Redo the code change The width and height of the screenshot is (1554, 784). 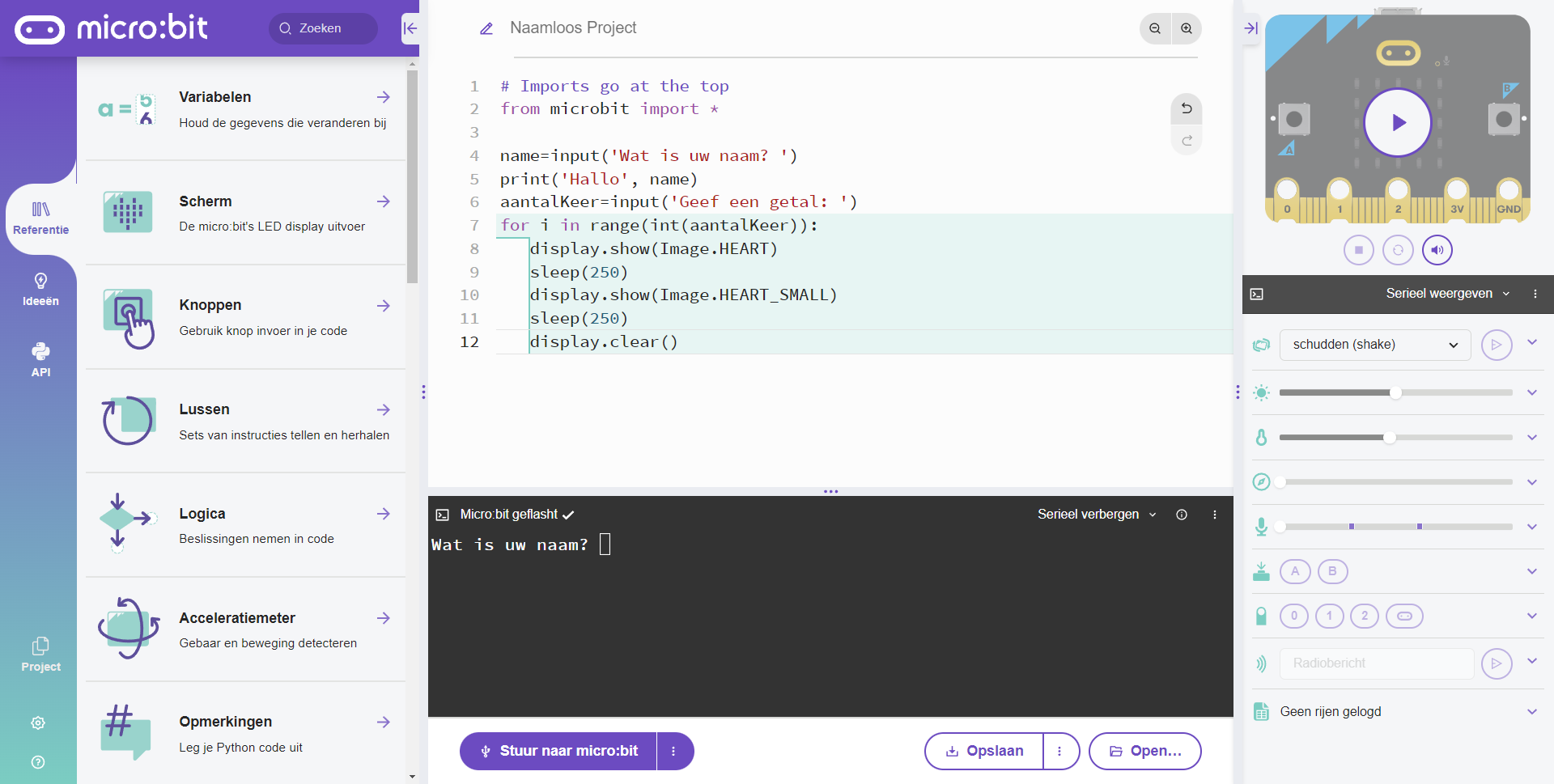click(1187, 141)
